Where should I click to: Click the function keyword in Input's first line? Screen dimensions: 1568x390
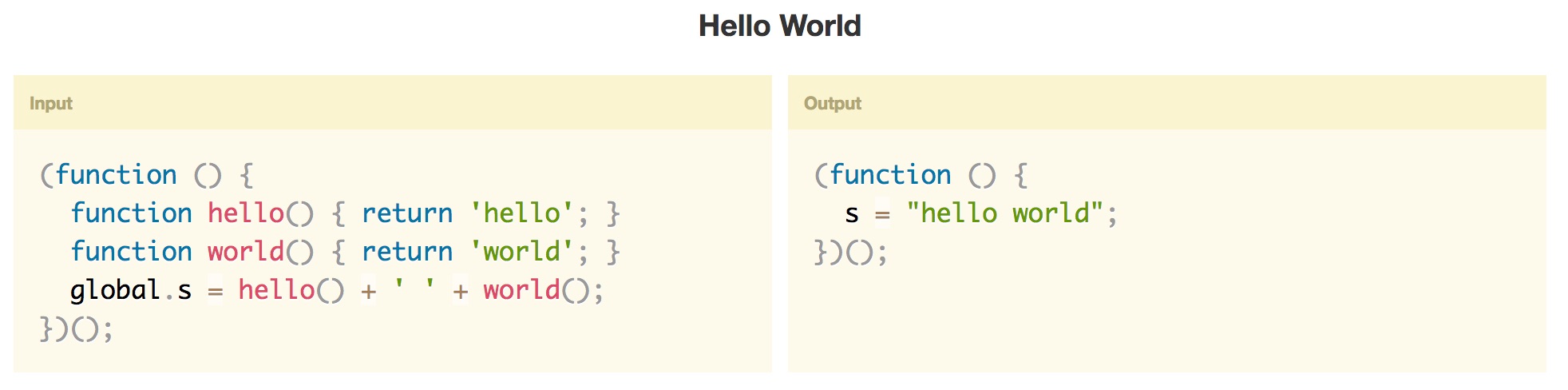coord(116,175)
